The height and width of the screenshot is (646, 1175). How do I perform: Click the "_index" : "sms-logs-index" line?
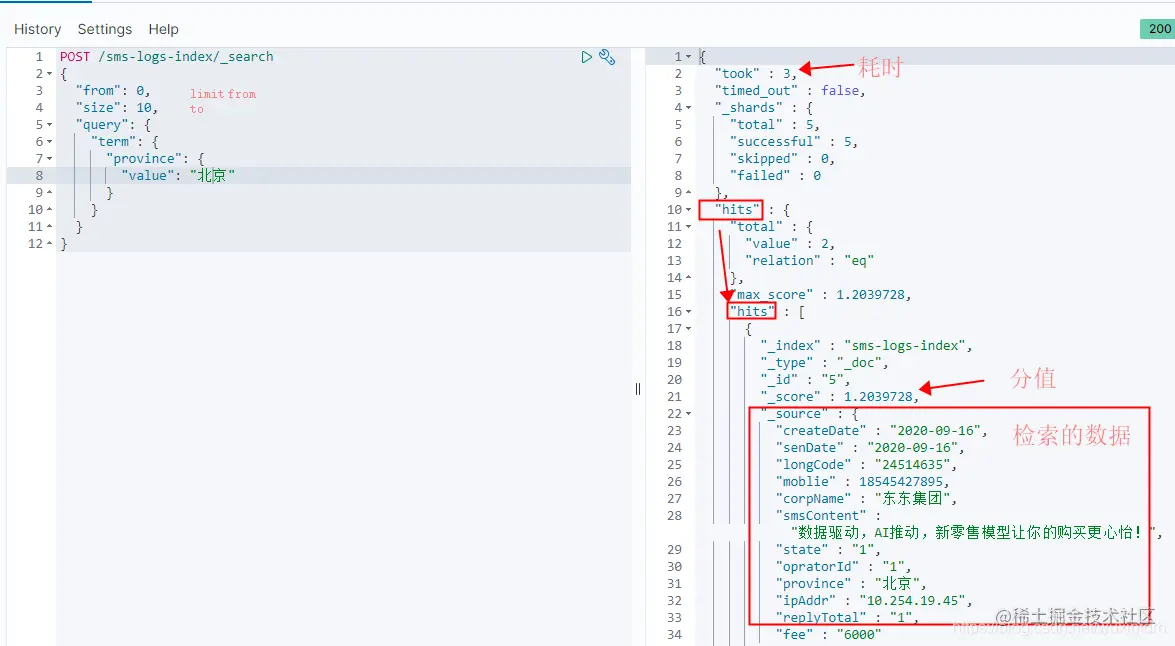[x=866, y=345]
